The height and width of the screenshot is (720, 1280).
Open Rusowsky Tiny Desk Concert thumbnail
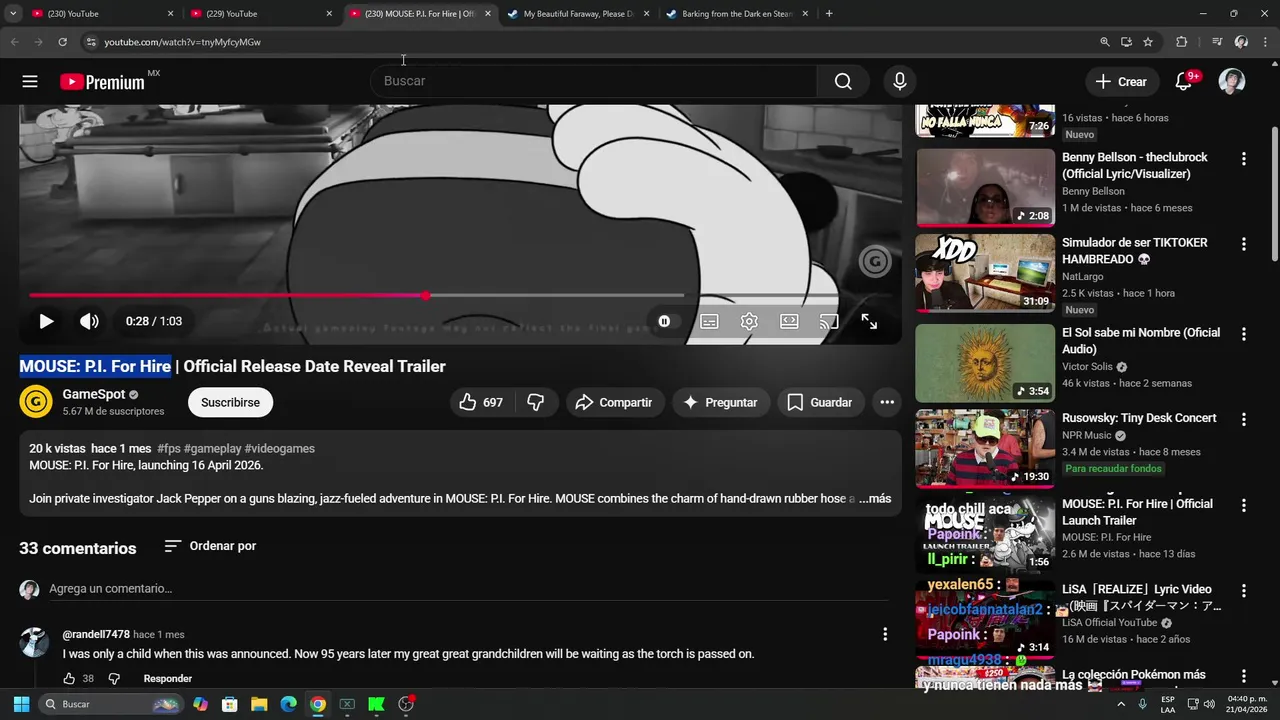coord(985,448)
